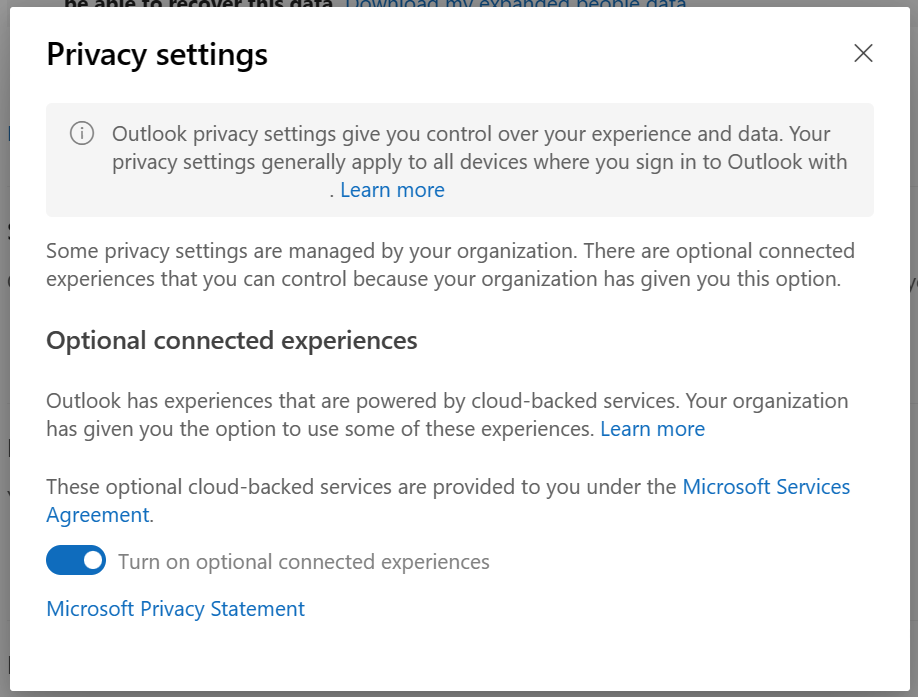Select the Optional connected experiences heading
The image size is (918, 697).
232,341
